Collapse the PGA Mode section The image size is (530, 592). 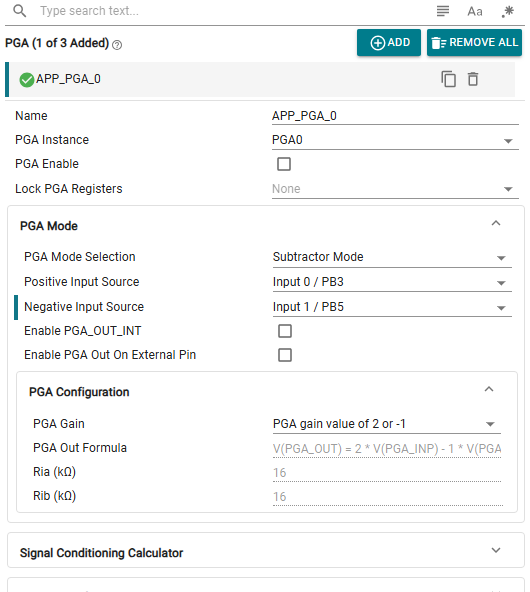click(496, 223)
